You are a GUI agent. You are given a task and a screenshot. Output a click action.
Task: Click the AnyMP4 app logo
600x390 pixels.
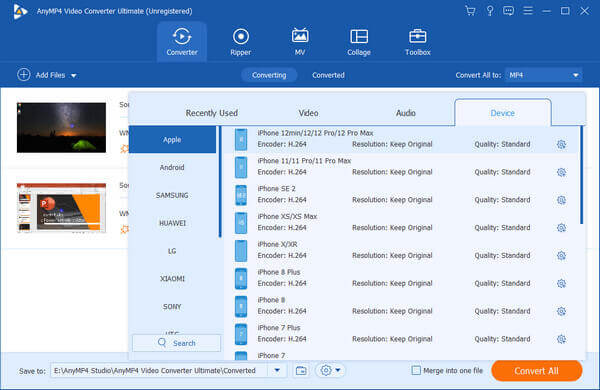(20, 11)
